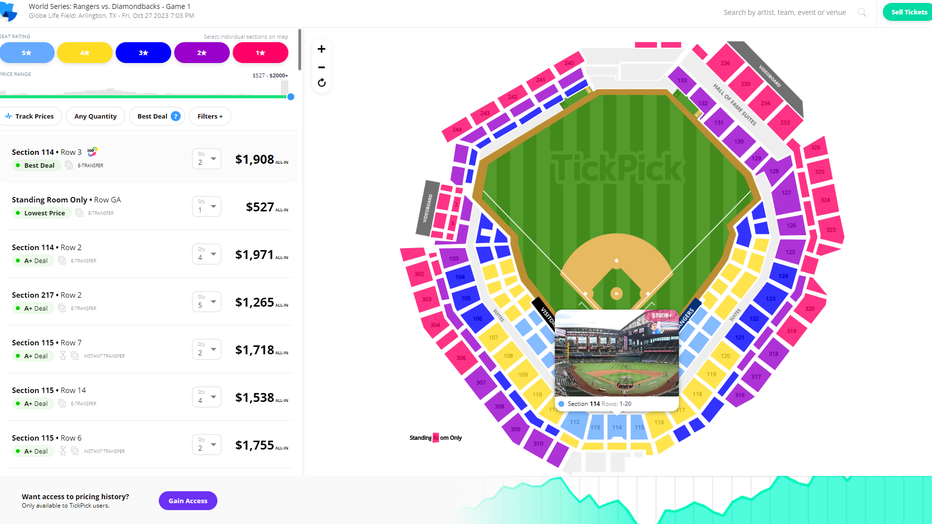Reset the stadium map rotation
Viewport: 932px width, 524px height.
tap(322, 83)
